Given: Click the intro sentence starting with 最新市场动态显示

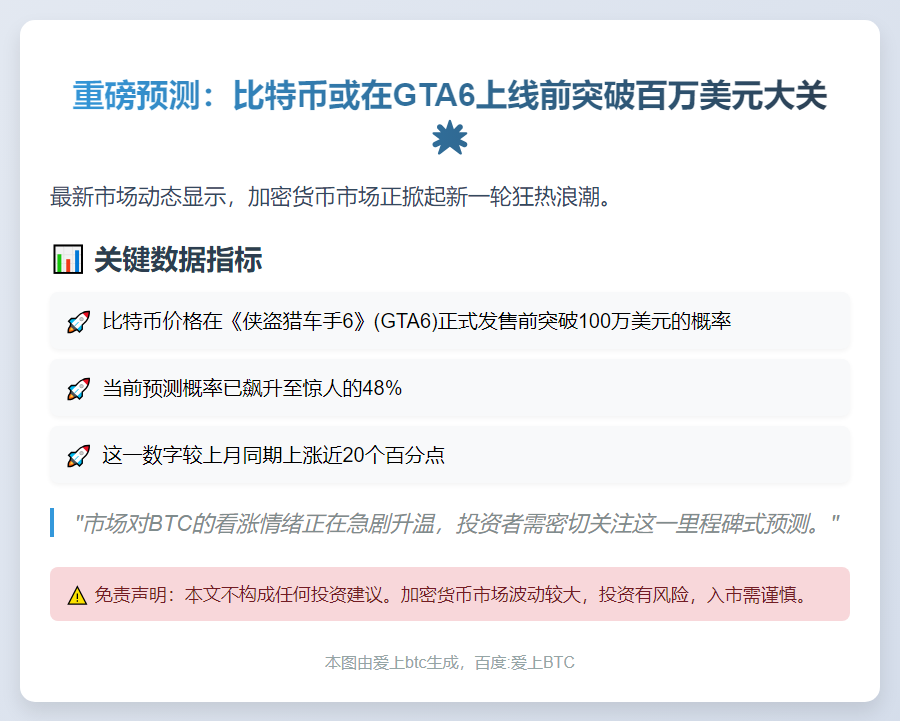Looking at the screenshot, I should [332, 197].
